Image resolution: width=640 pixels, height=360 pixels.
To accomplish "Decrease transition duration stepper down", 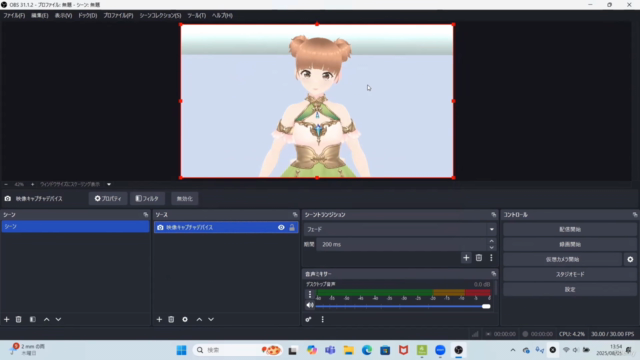I will [x=491, y=247].
